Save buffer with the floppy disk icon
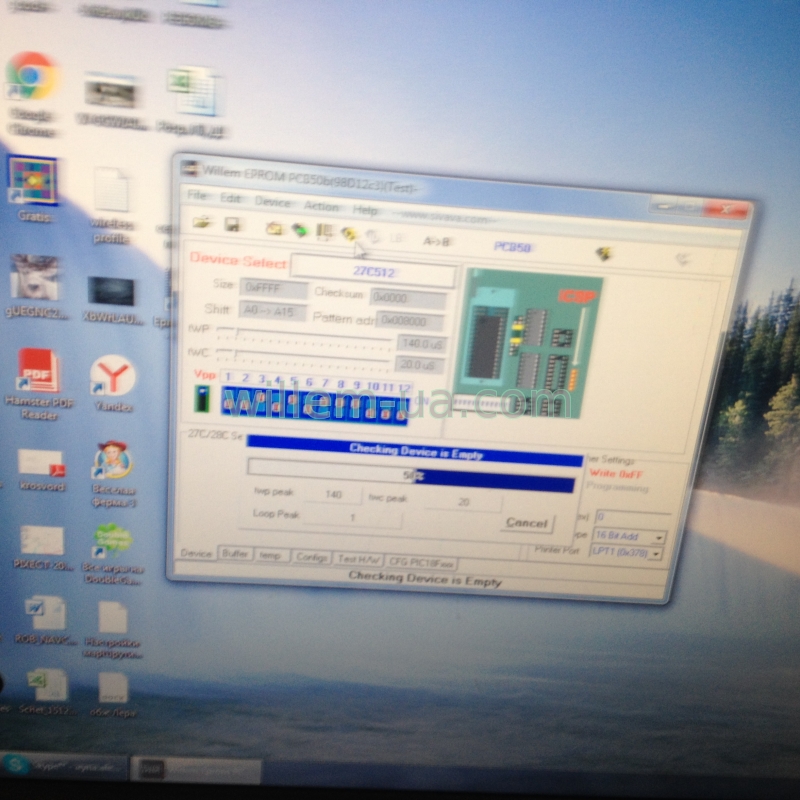This screenshot has height=800, width=800. pyautogui.click(x=232, y=224)
